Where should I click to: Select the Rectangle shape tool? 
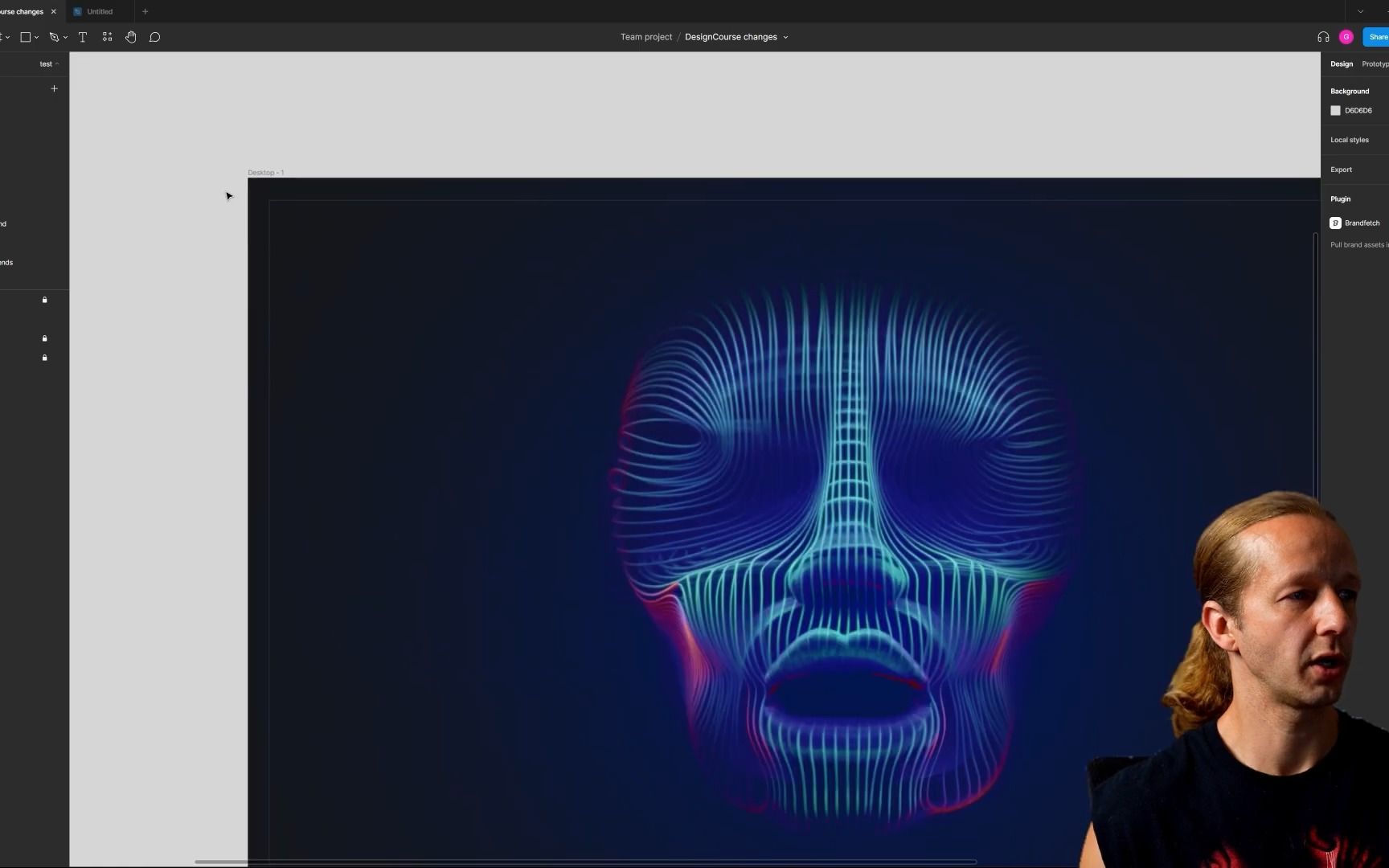(26, 37)
